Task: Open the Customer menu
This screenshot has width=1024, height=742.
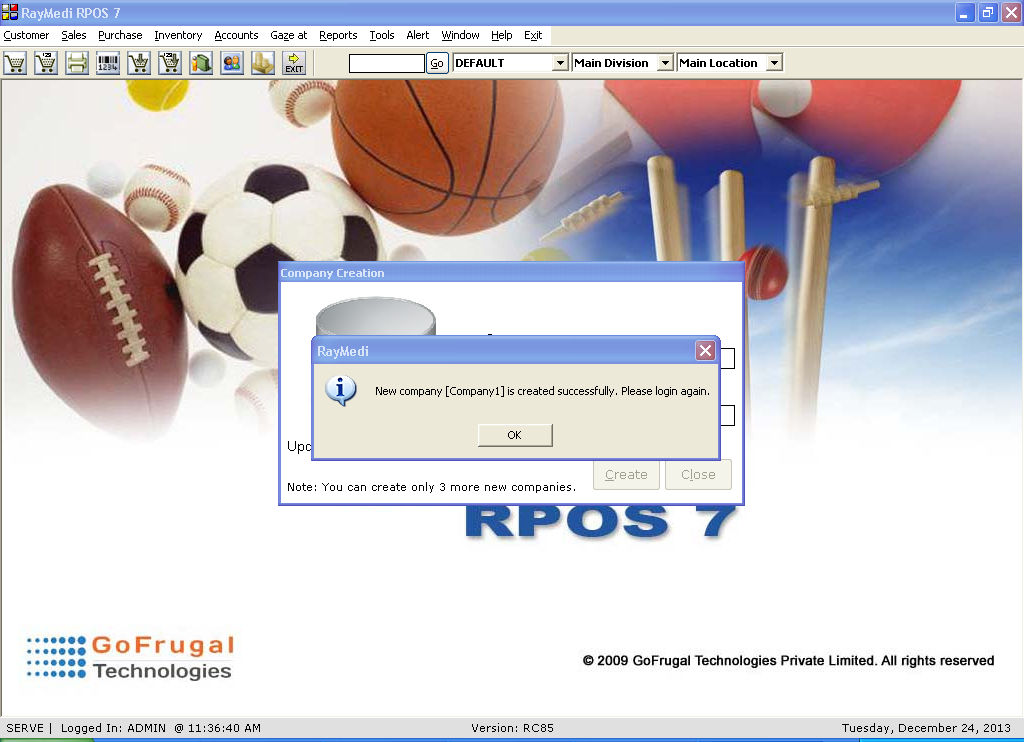Action: click(26, 35)
